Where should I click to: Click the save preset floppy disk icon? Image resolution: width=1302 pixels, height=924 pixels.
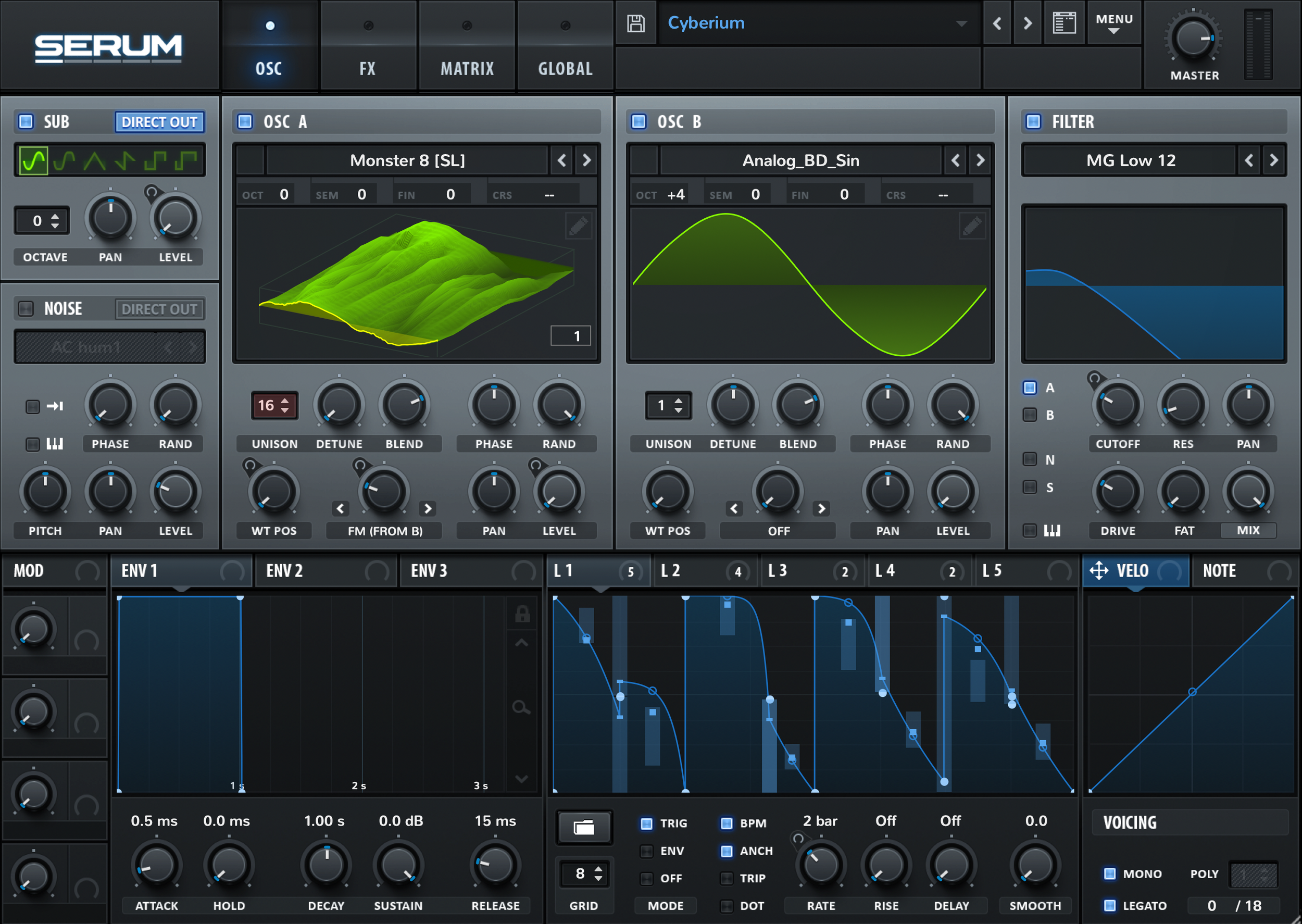pyautogui.click(x=635, y=23)
